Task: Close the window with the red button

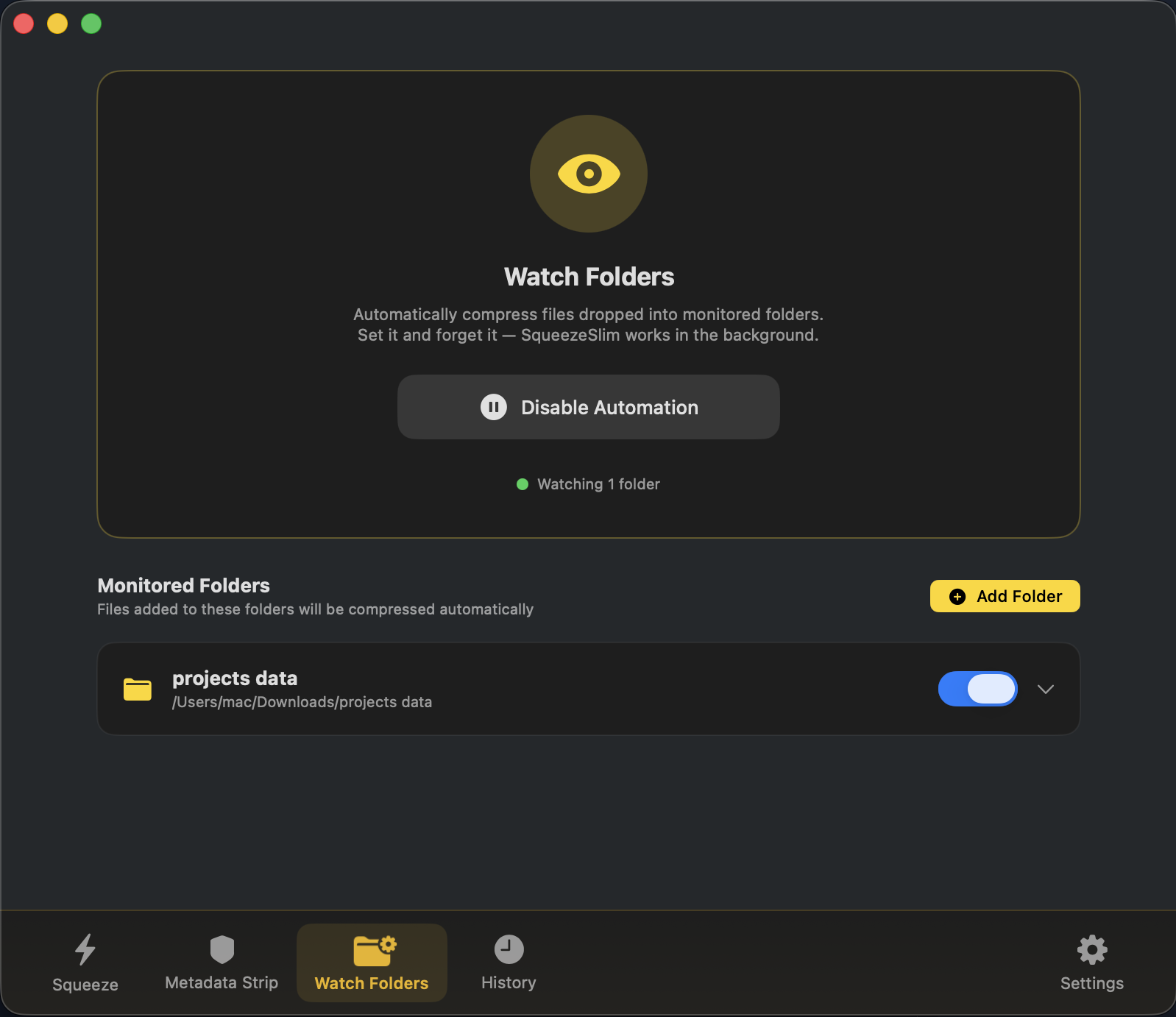Action: 24,24
